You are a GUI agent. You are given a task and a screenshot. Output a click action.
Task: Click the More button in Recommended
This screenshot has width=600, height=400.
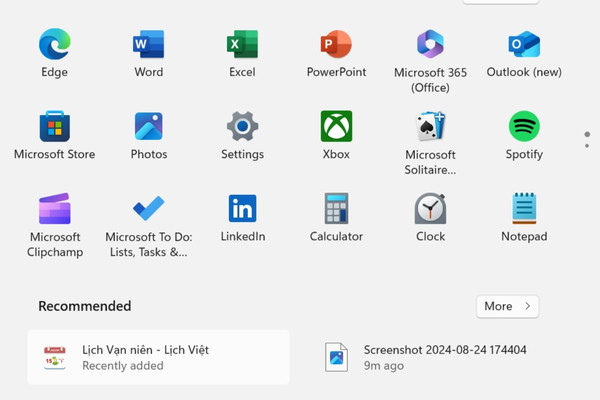[507, 306]
